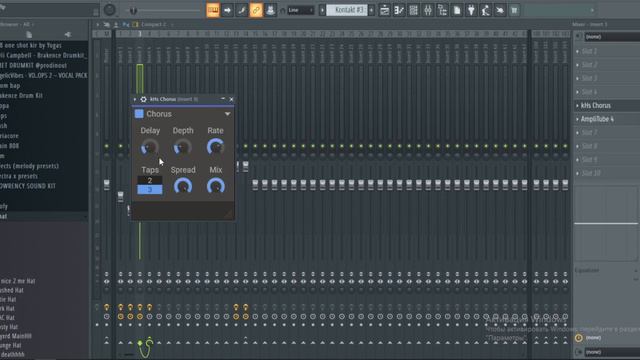The height and width of the screenshot is (360, 640).
Task: Click the Mix knob in kHs Chorus
Action: (216, 187)
